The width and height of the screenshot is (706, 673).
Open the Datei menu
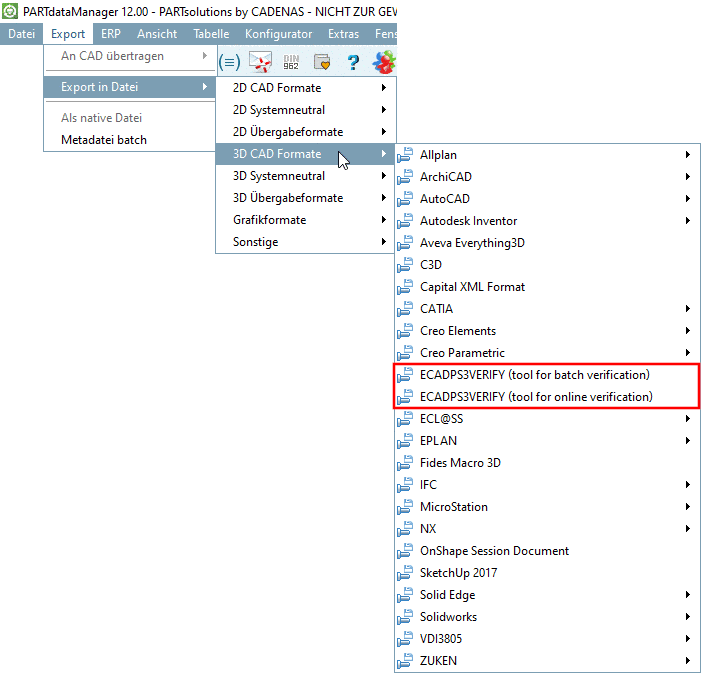pos(21,34)
